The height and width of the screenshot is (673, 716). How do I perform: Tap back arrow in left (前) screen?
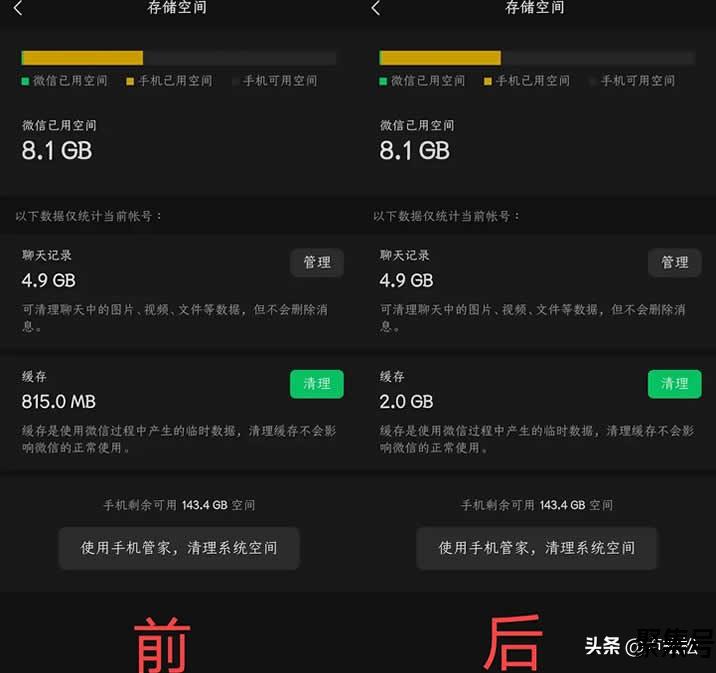coord(18,8)
